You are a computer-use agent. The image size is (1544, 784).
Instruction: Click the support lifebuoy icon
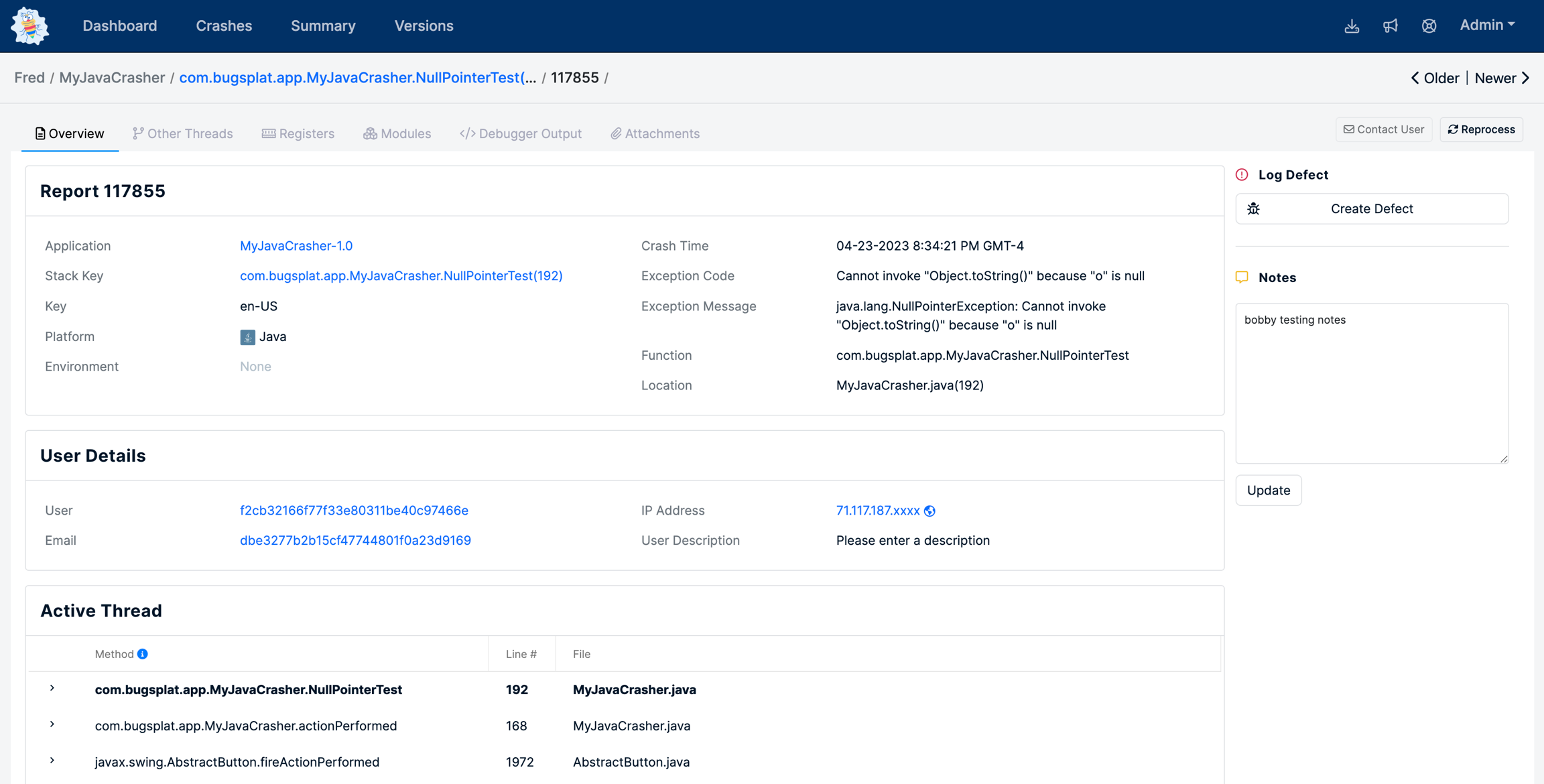(1429, 26)
